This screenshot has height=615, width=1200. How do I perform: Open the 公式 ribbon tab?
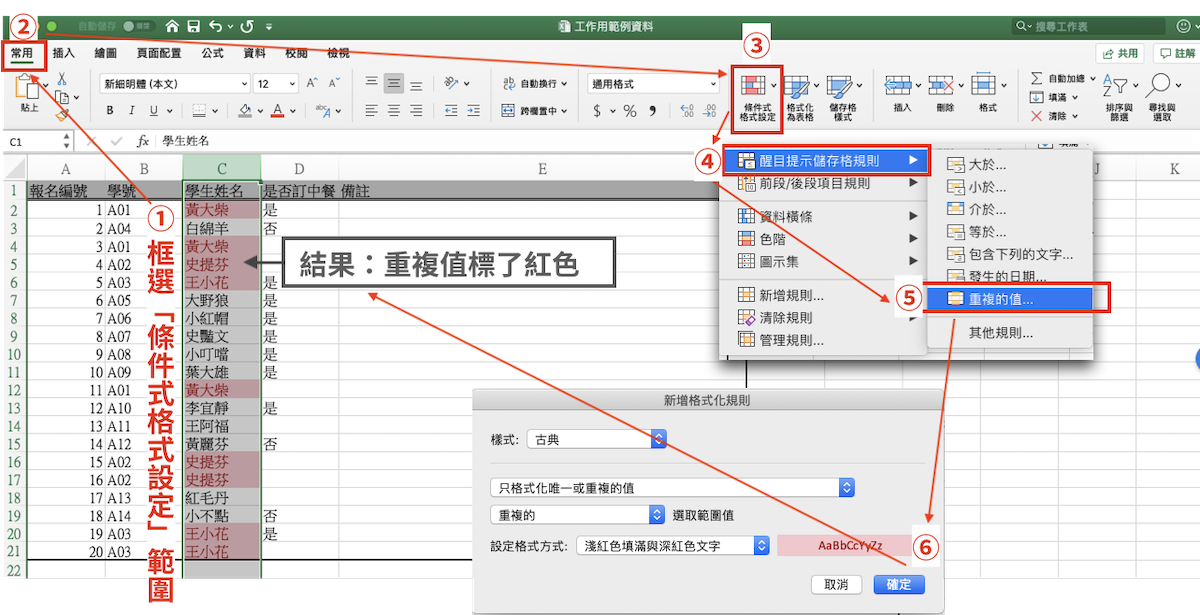tap(212, 52)
